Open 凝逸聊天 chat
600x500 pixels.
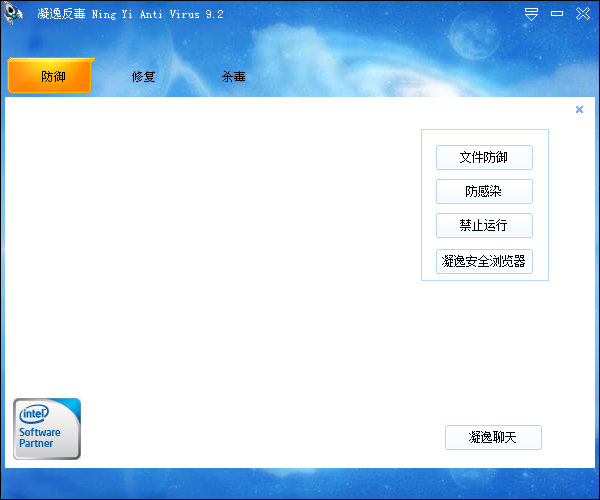493,437
